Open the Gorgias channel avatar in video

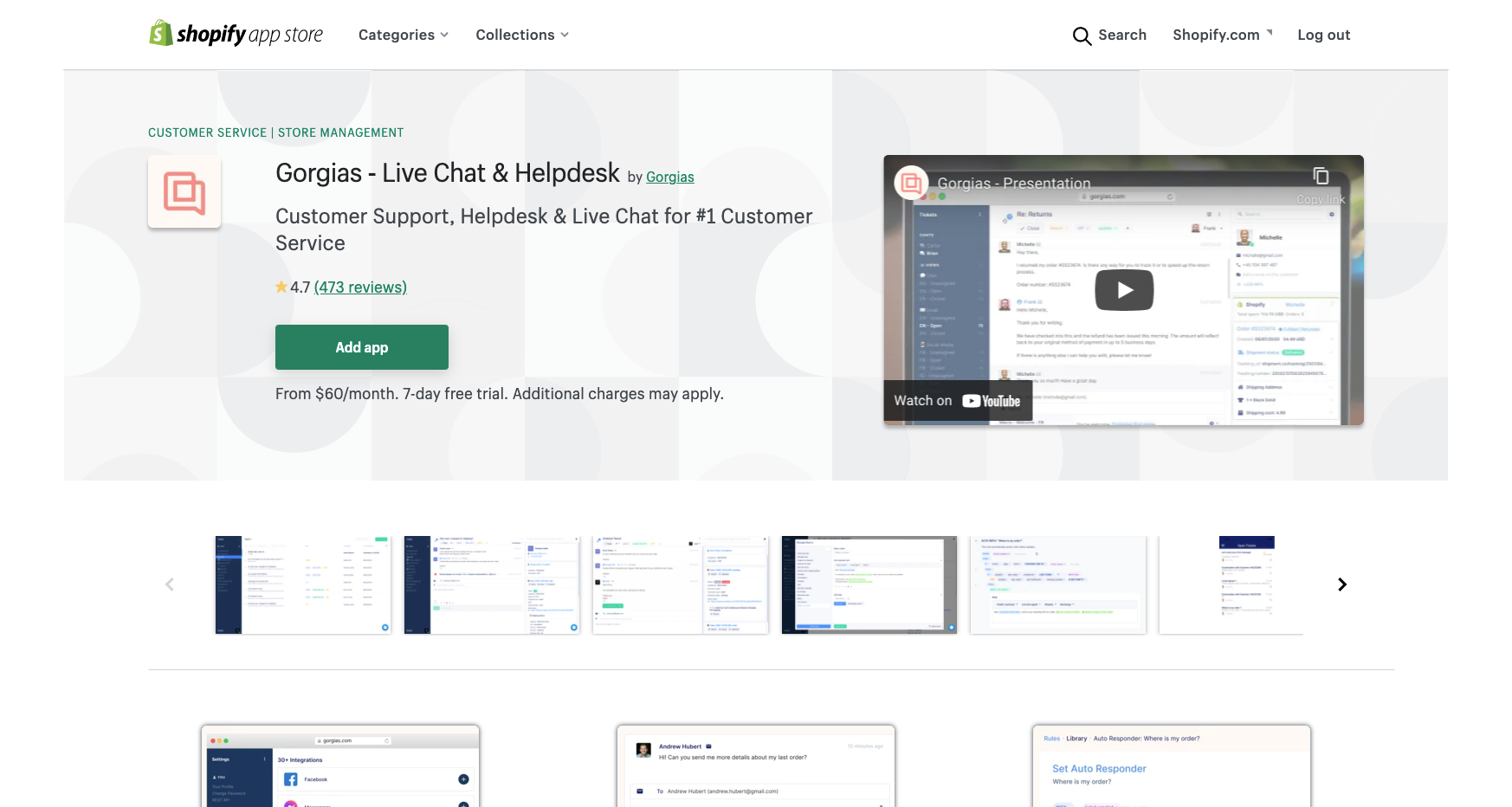pos(911,183)
